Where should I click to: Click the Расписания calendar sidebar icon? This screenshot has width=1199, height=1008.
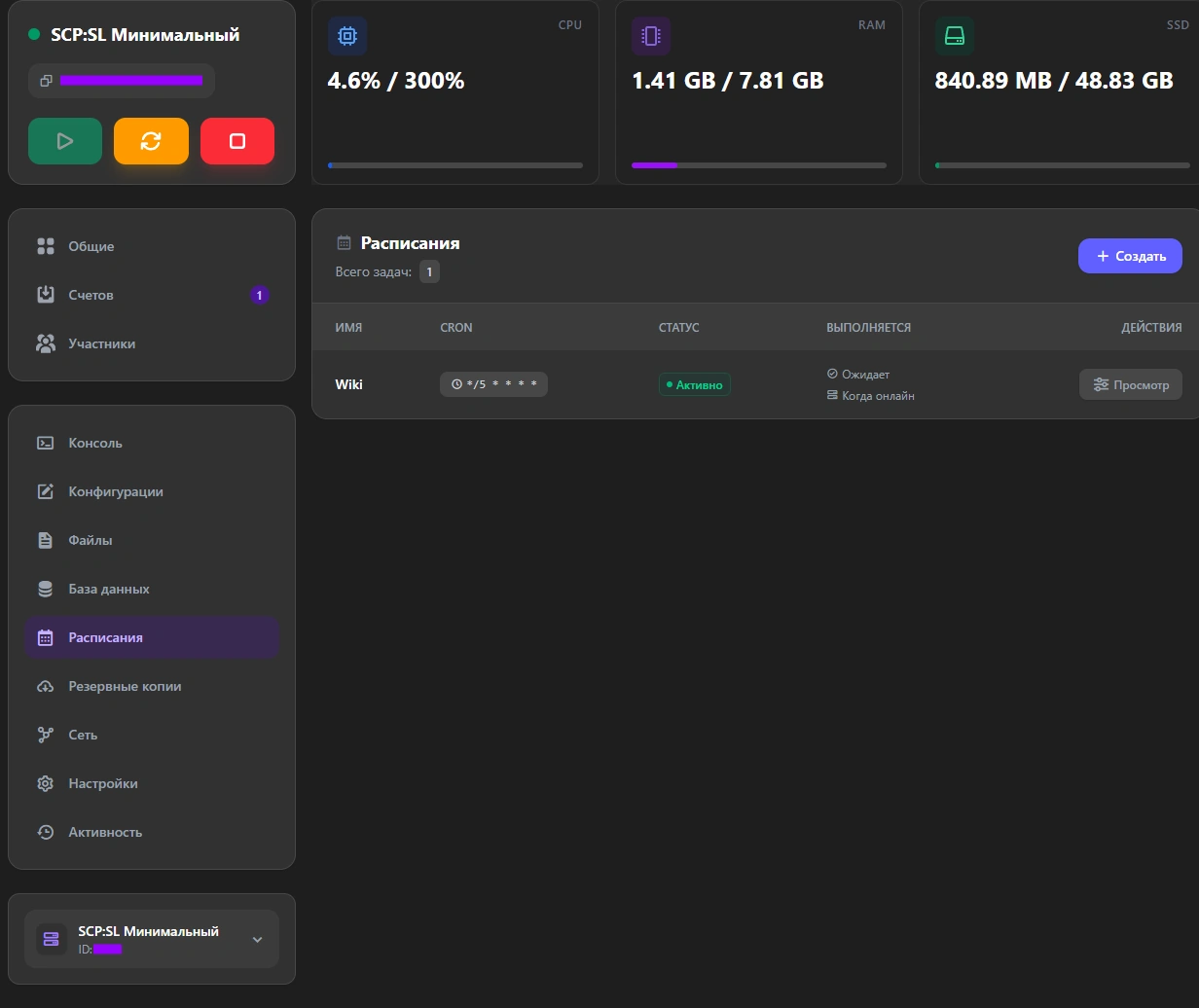click(46, 637)
